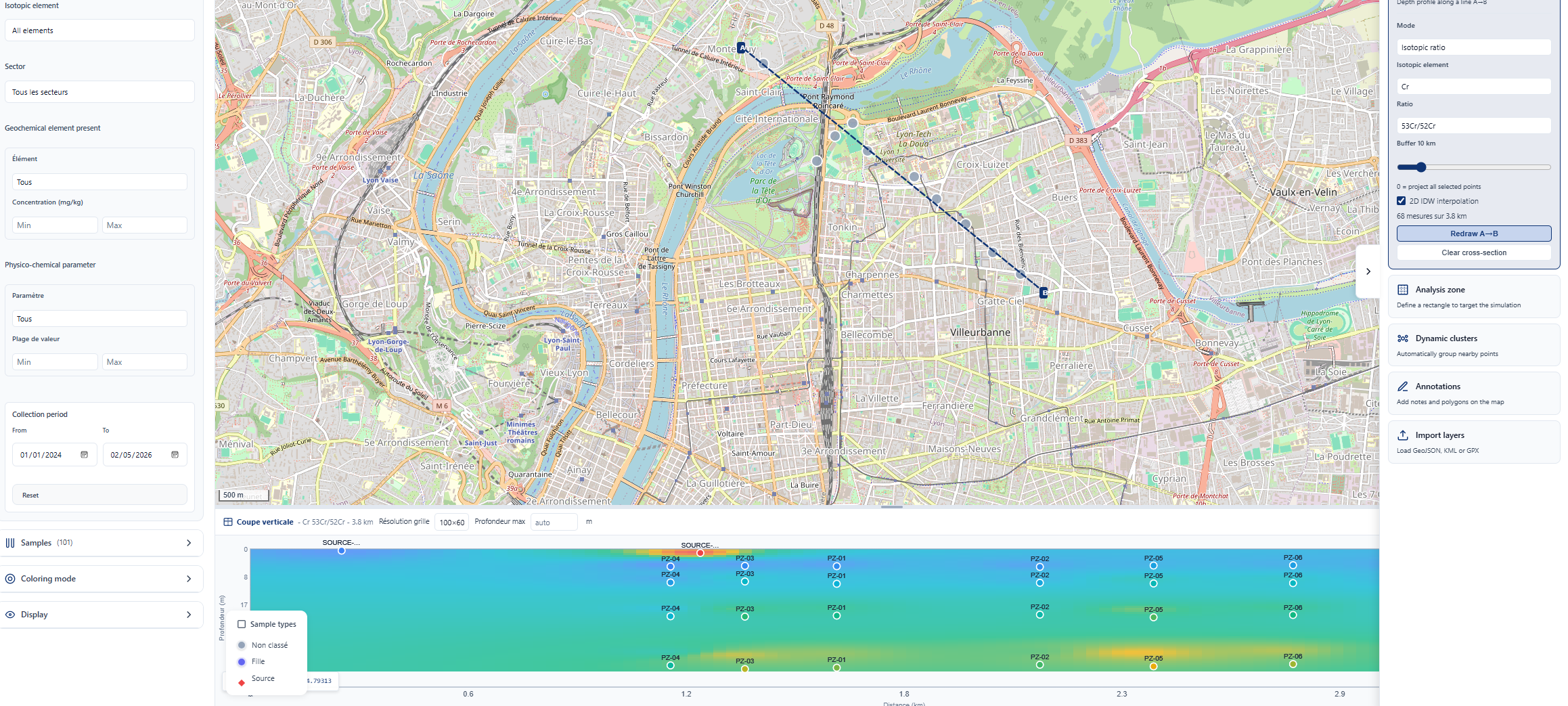The width and height of the screenshot is (1568, 706).
Task: Click the Redraw A→B button
Action: pos(1474,234)
